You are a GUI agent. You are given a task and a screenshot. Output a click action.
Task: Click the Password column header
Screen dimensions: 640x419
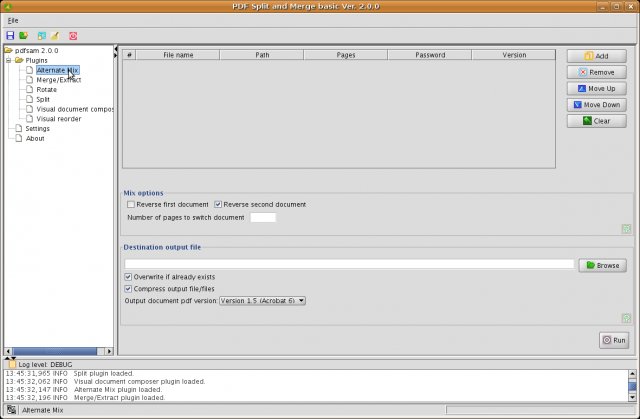point(430,55)
